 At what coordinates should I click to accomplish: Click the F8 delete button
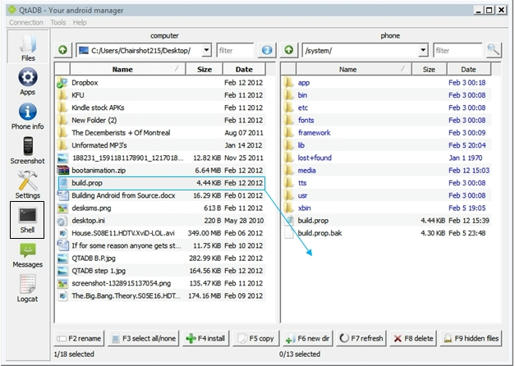click(413, 338)
